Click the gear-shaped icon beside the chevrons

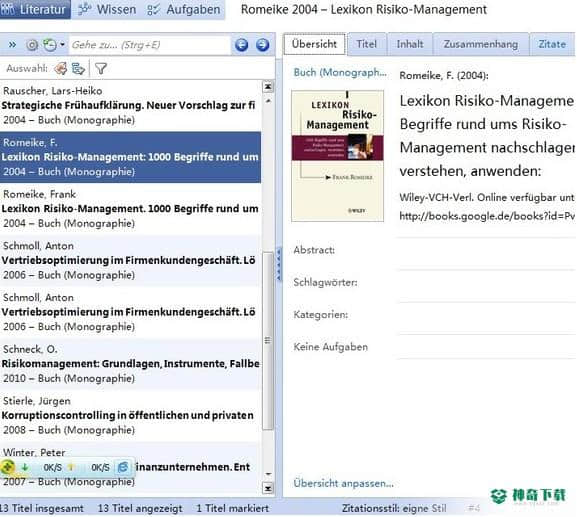tap(32, 45)
